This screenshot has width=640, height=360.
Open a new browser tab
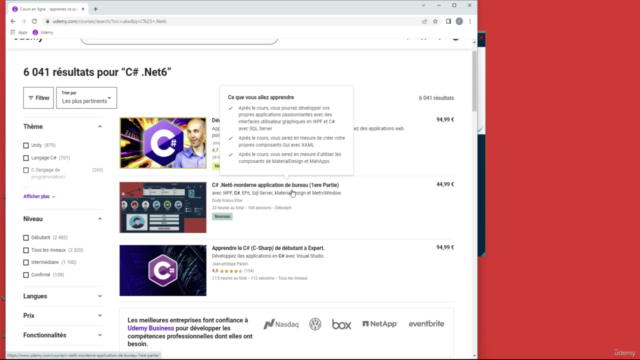coord(96,9)
